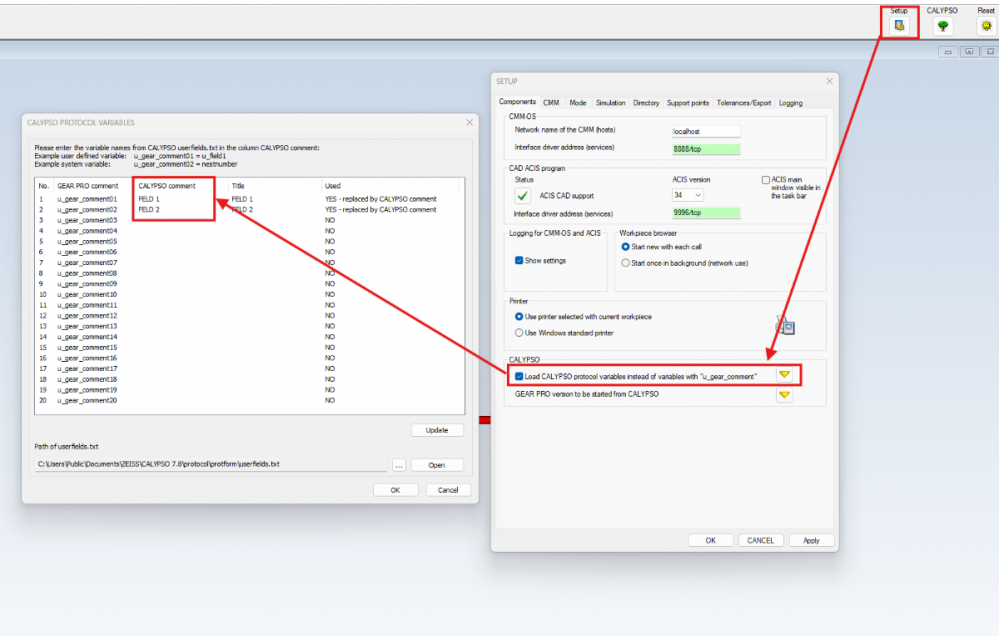Switch to the Simulation tab

coord(610,103)
